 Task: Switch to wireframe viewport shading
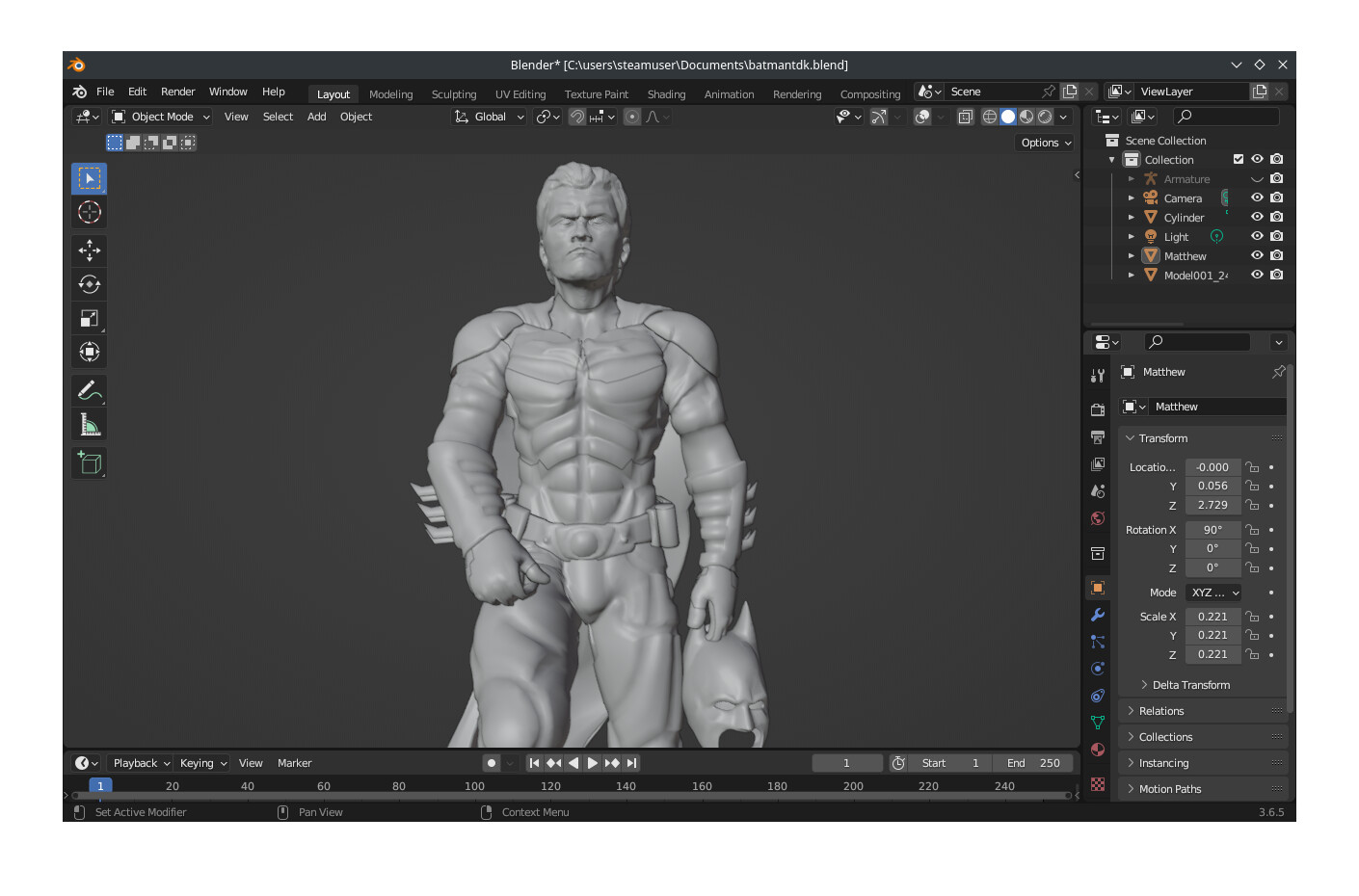990,117
